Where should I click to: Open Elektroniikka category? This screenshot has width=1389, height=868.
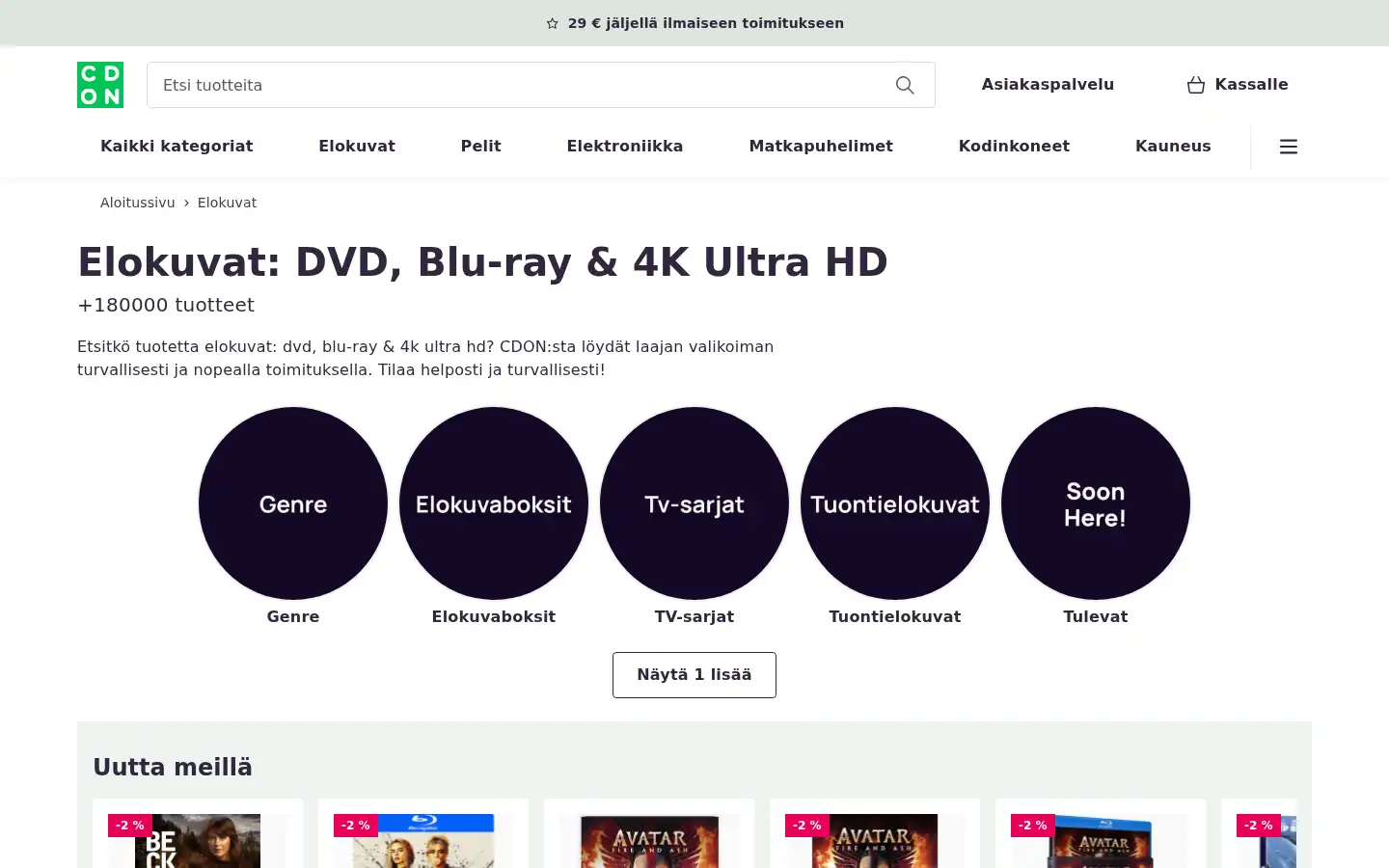pyautogui.click(x=625, y=147)
